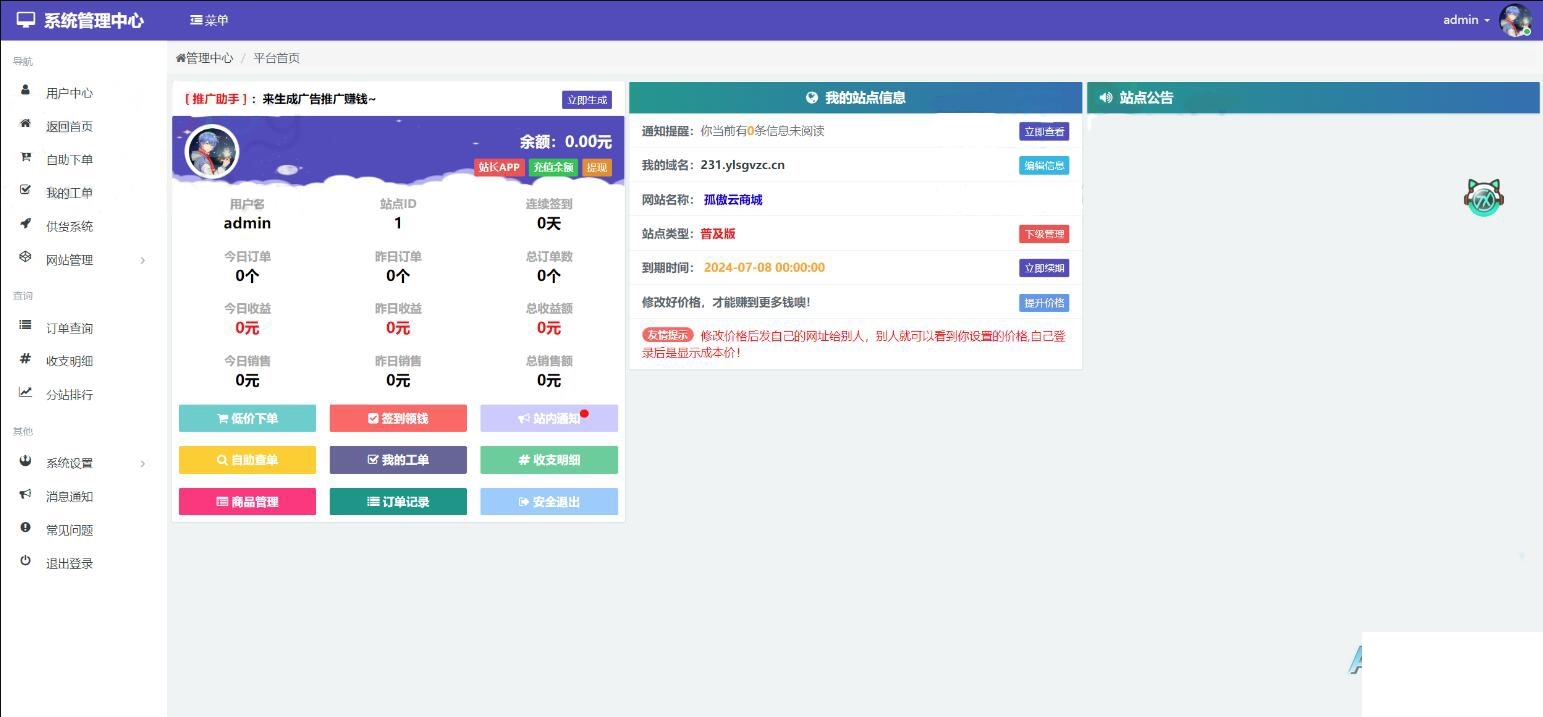Click the 提现 button
The width and height of the screenshot is (1543, 717).
coord(596,167)
